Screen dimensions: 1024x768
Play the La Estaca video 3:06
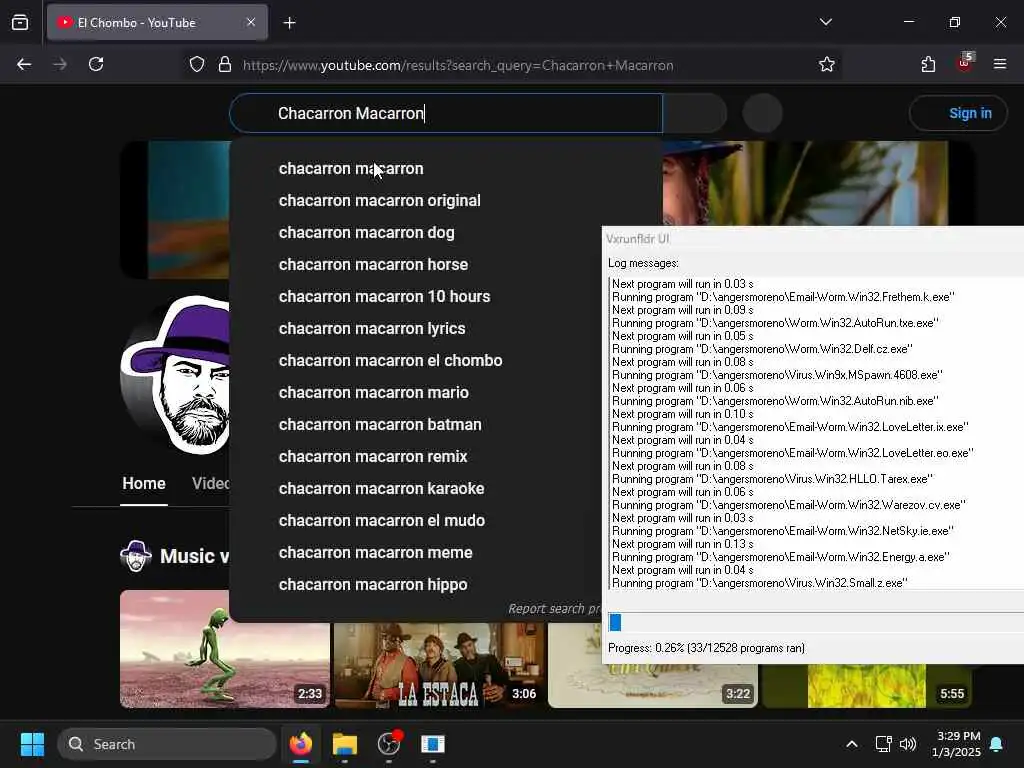tap(439, 665)
